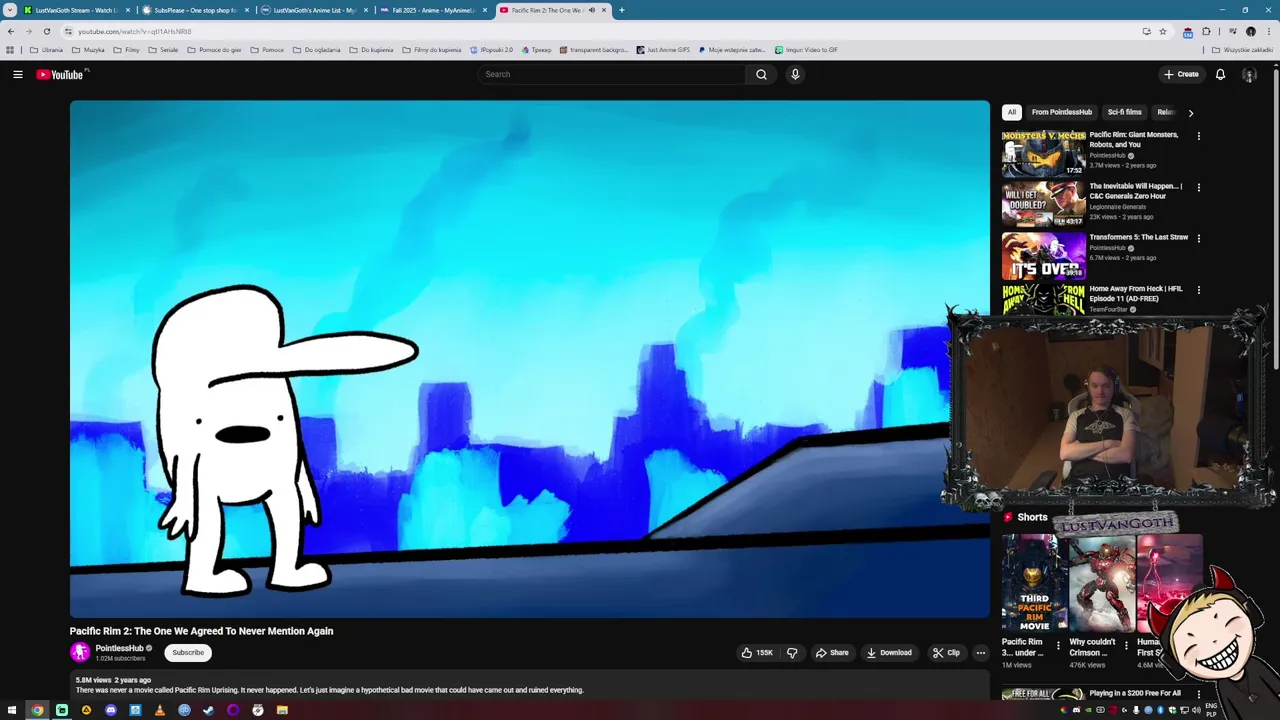1280x720 pixels.
Task: Open the Filmy do kupienia bookmarks folder
Action: pos(432,49)
